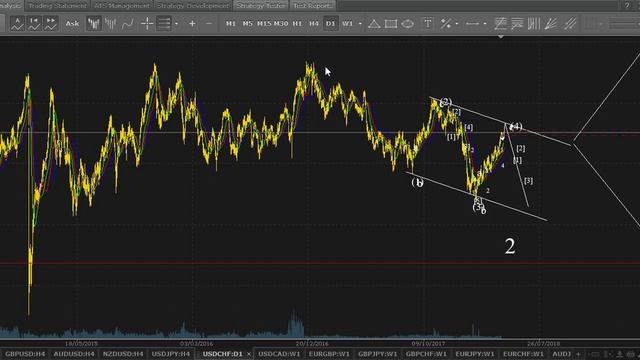Switch to the M30 timeframe

pyautogui.click(x=281, y=24)
